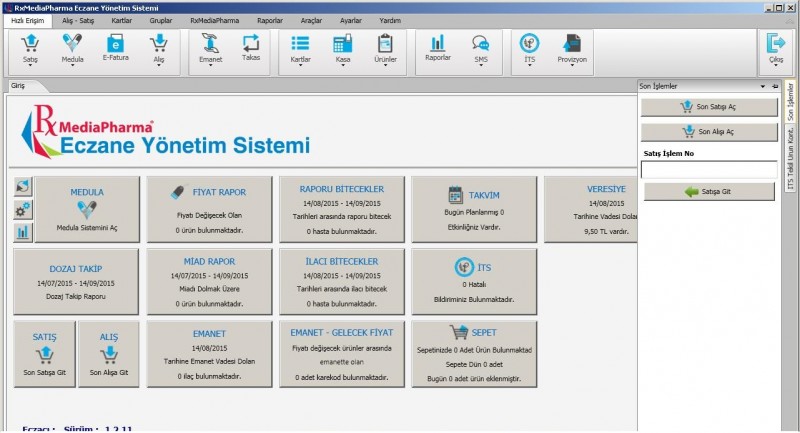The image size is (800, 433).
Task: Click the Emanet toolbar icon
Action: pos(210,43)
